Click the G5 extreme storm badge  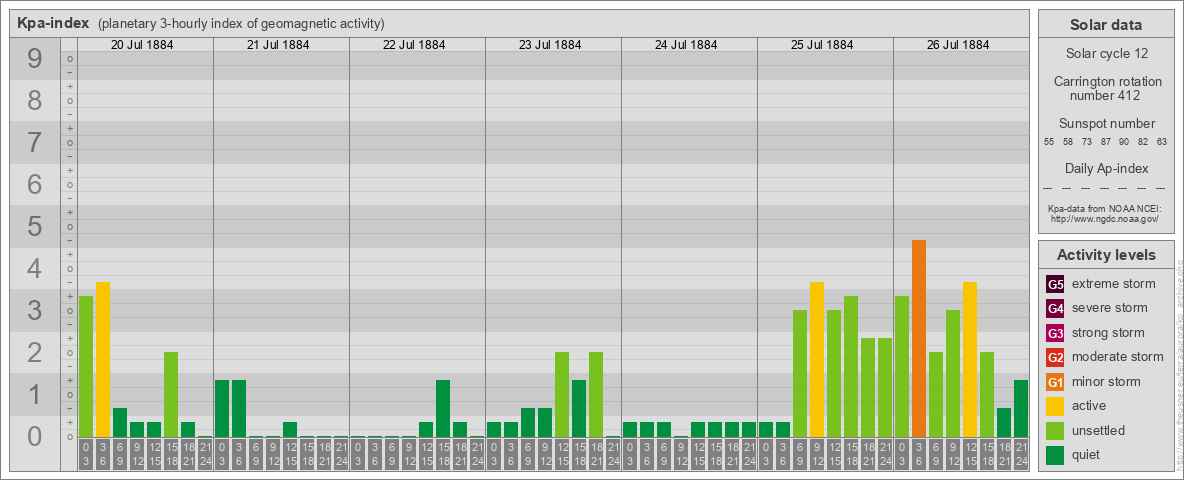pyautogui.click(x=1055, y=285)
